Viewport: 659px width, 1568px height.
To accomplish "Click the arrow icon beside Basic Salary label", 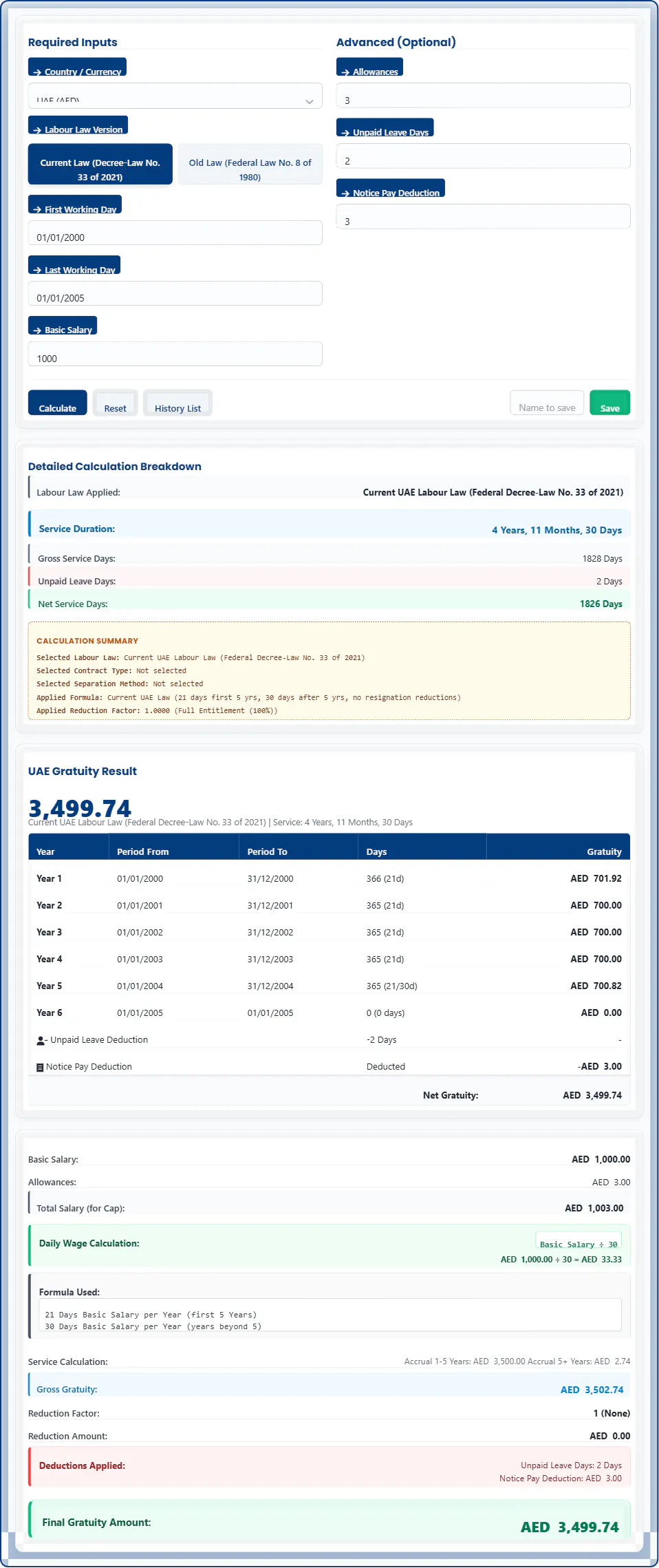I will [x=37, y=330].
